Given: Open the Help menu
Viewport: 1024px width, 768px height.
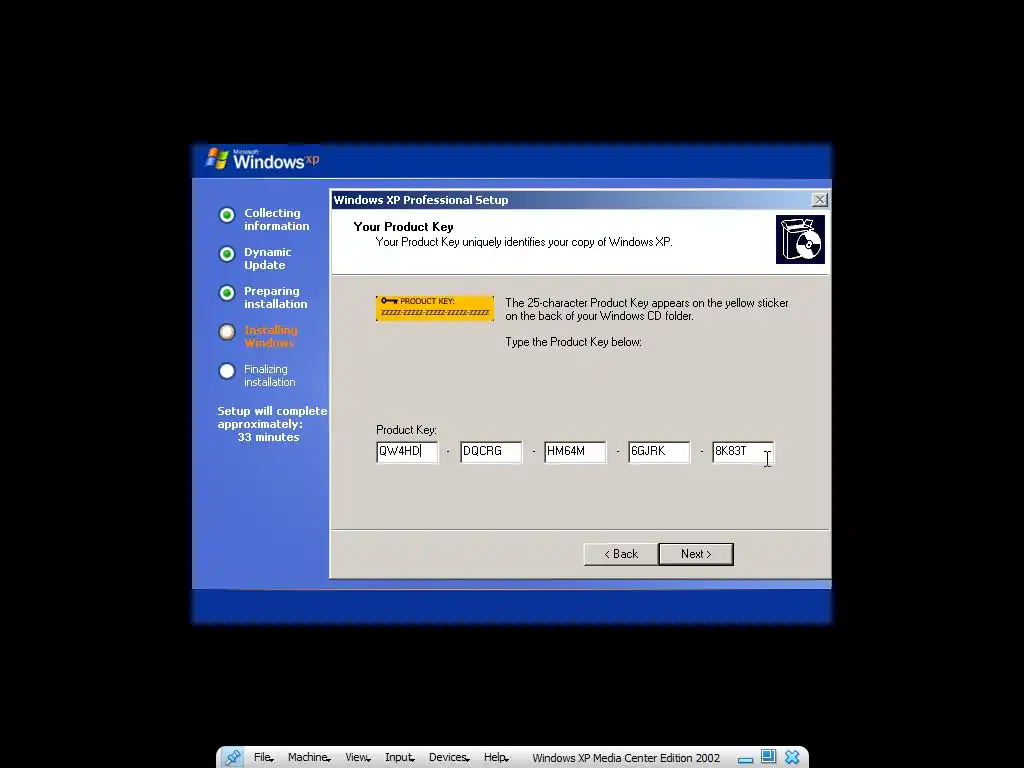Looking at the screenshot, I should point(496,757).
